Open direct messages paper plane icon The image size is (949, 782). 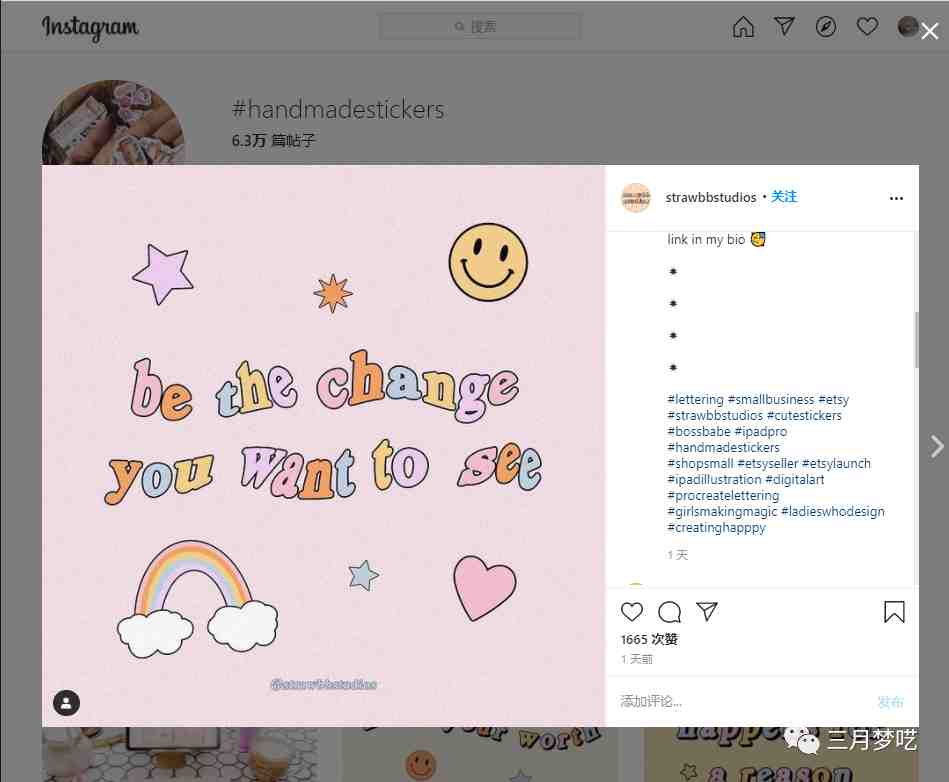pos(784,27)
